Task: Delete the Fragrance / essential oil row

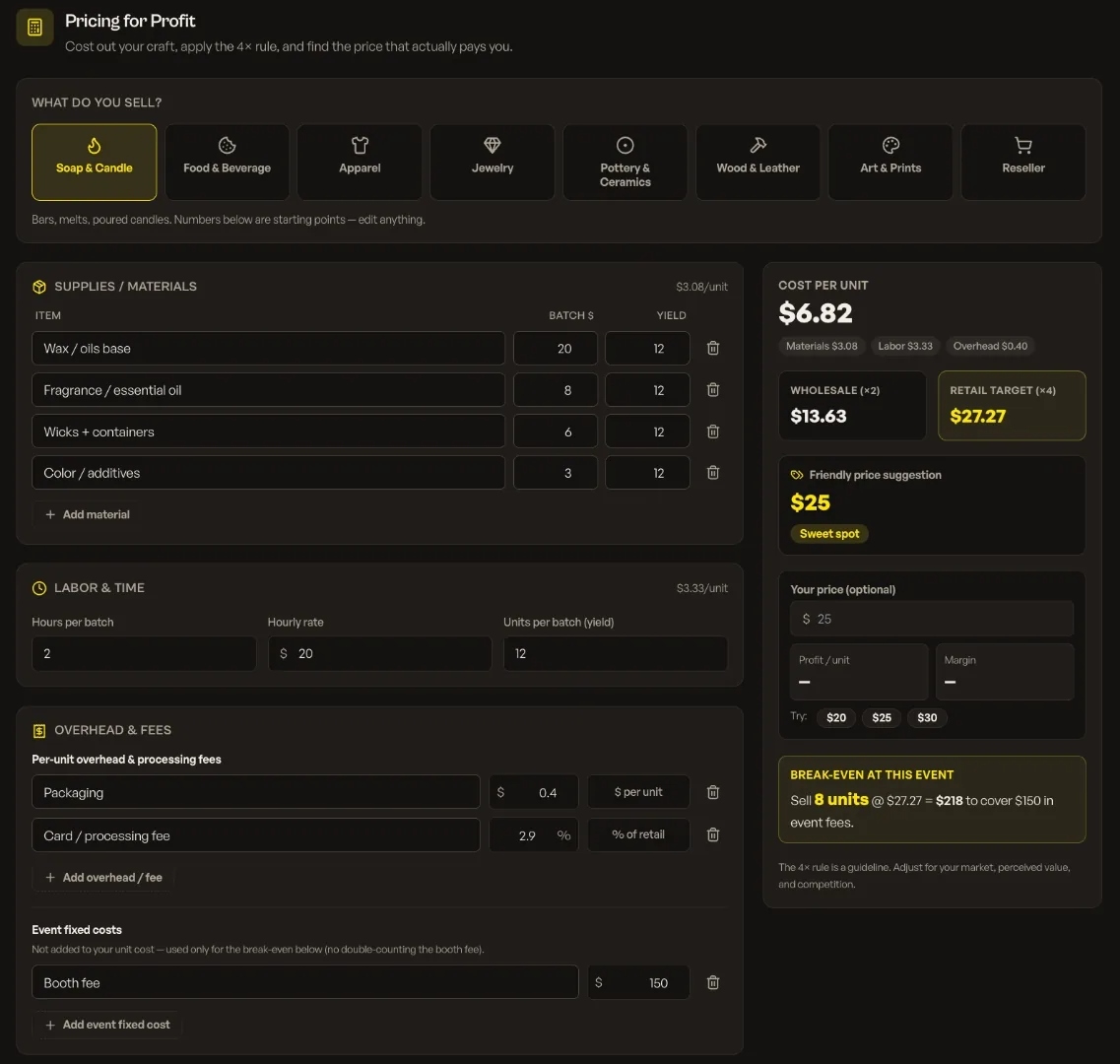Action: coord(713,389)
